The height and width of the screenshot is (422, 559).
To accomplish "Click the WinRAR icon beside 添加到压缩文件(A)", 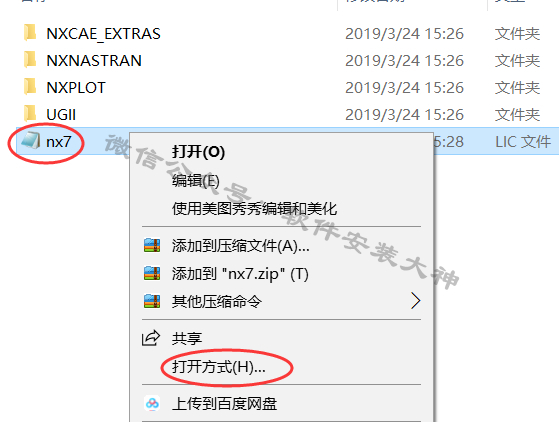I will click(x=152, y=246).
